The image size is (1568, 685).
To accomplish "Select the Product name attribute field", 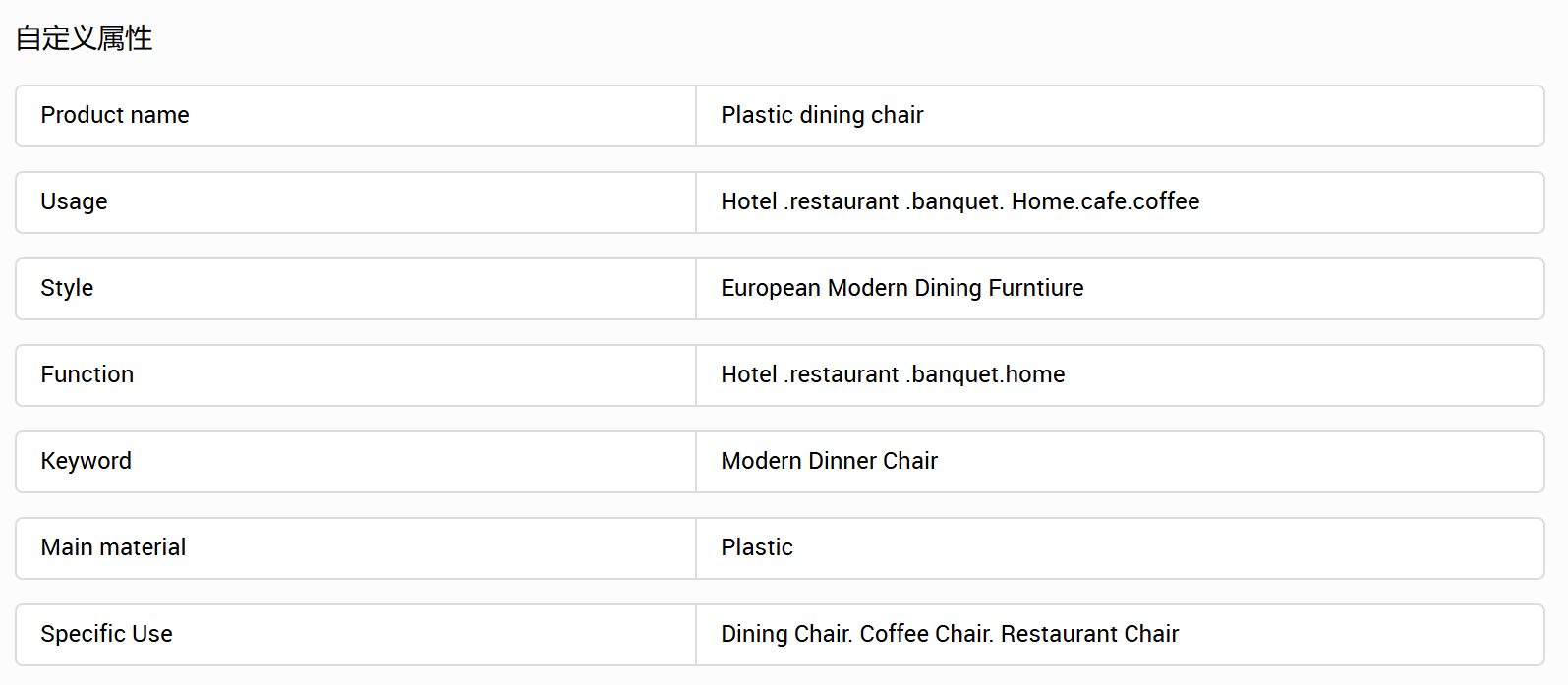I will pos(356,116).
